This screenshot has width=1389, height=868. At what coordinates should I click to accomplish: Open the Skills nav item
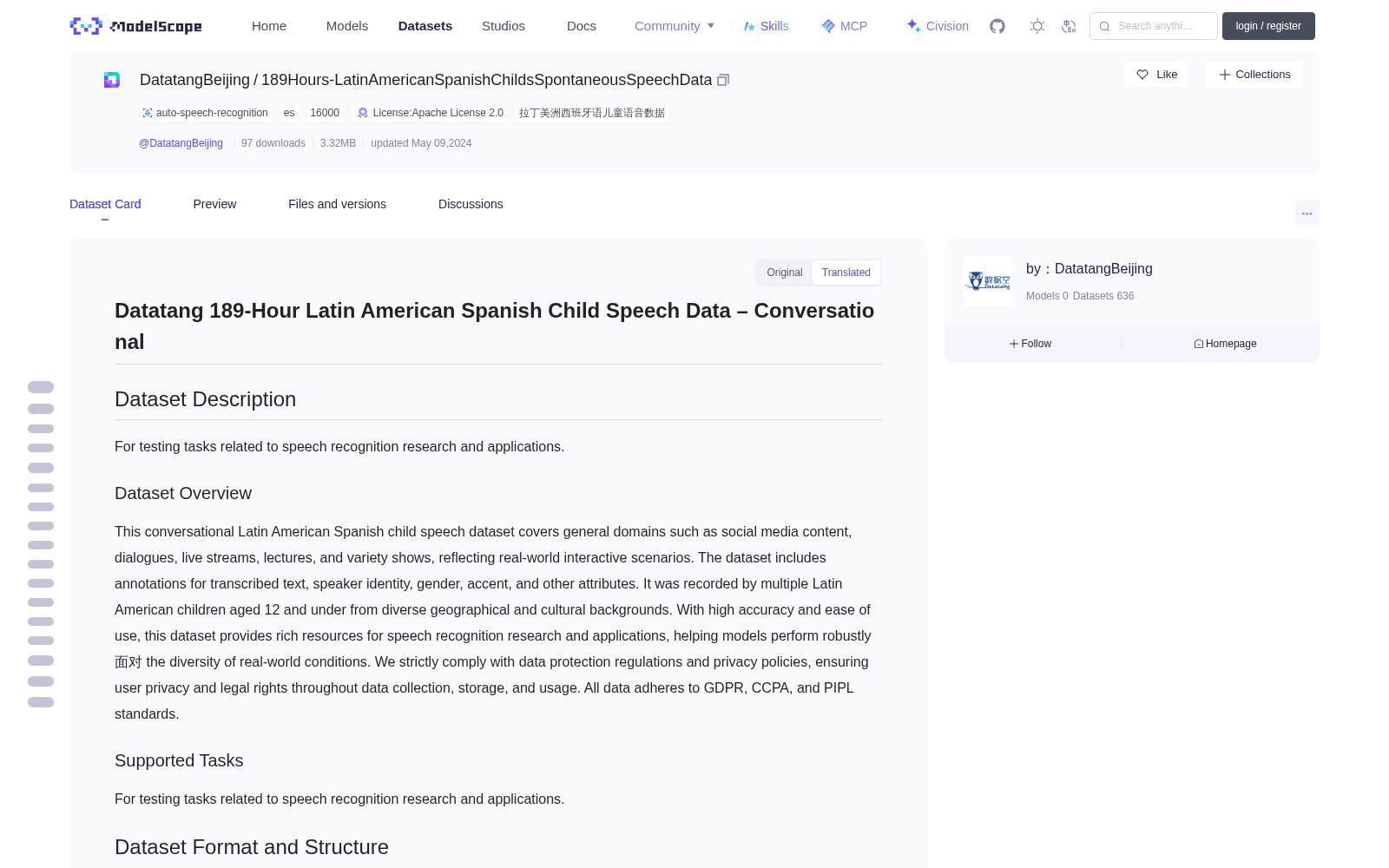(766, 26)
